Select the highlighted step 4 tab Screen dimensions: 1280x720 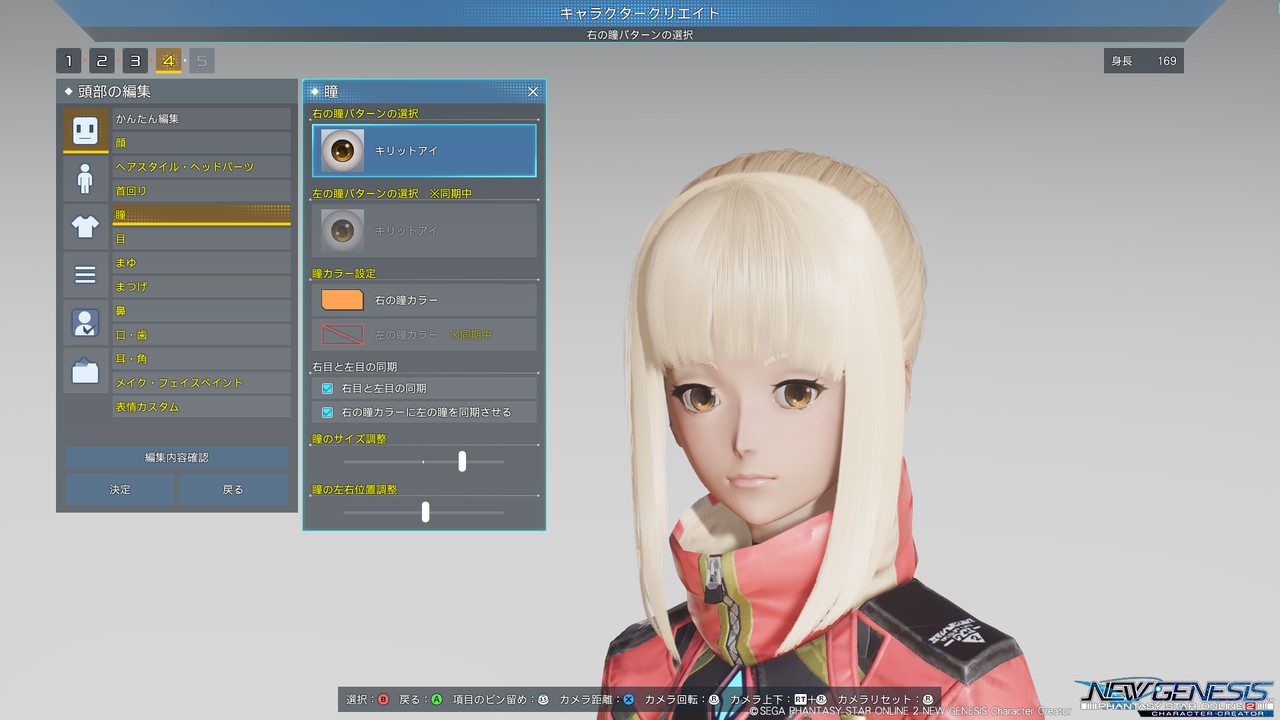coord(168,61)
